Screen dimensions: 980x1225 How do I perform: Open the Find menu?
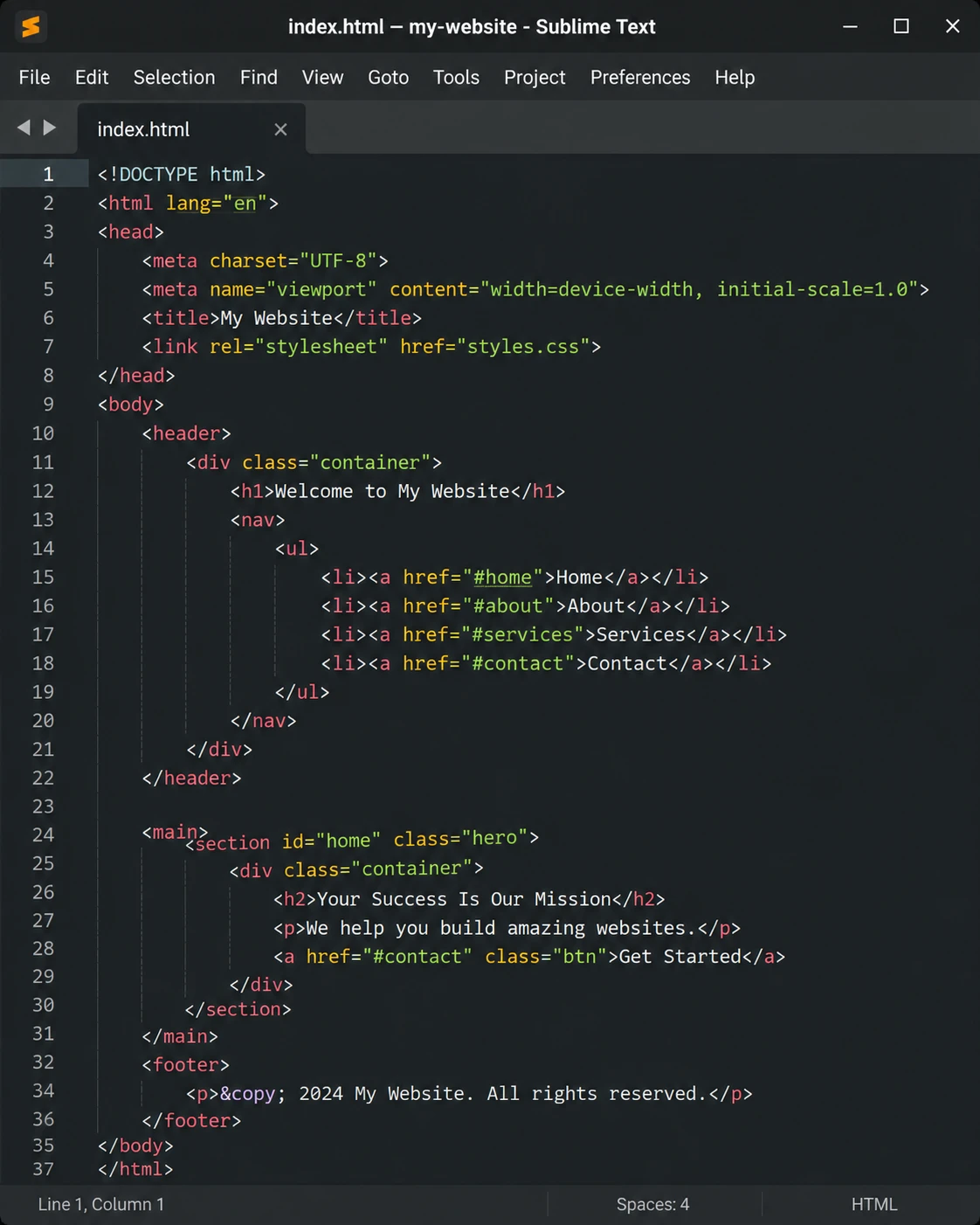pos(259,77)
